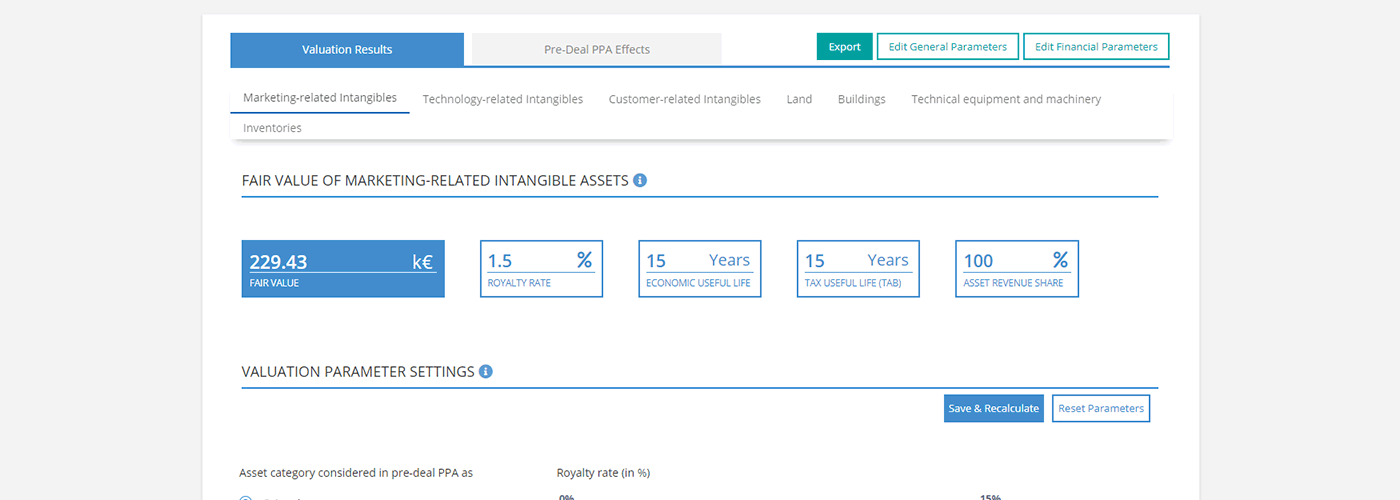Click the Economic Useful Life tile
Image resolution: width=1400 pixels, height=500 pixels.
click(699, 269)
